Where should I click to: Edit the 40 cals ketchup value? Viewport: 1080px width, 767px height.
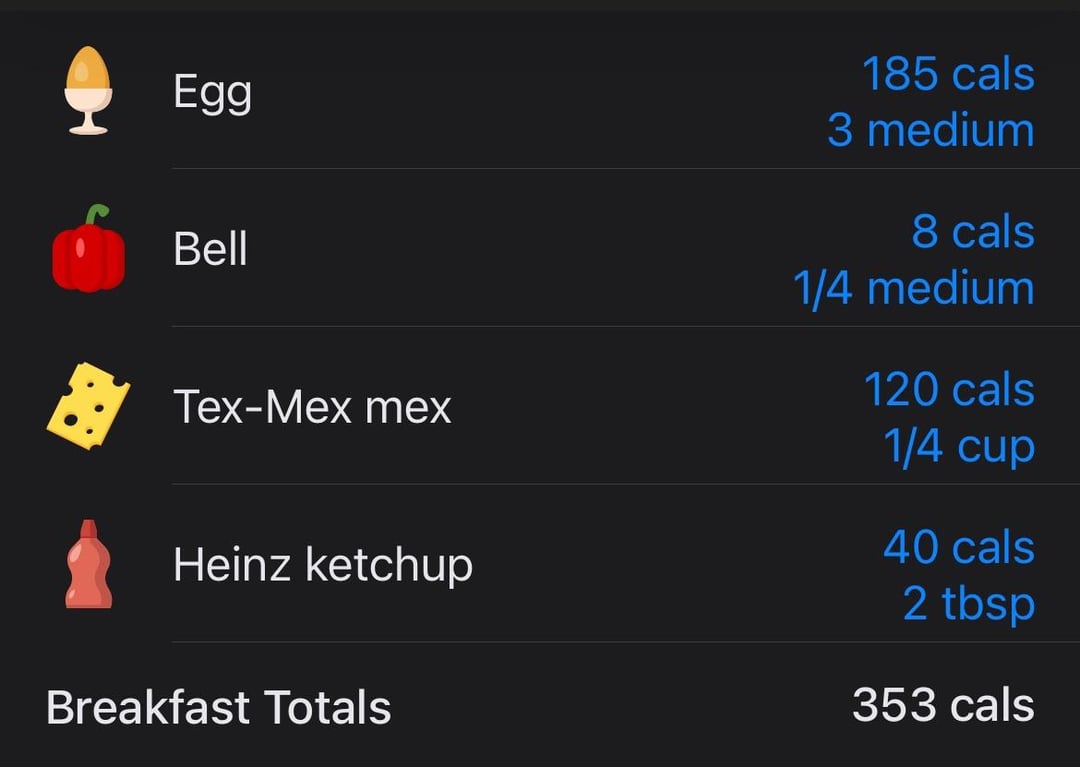click(959, 547)
